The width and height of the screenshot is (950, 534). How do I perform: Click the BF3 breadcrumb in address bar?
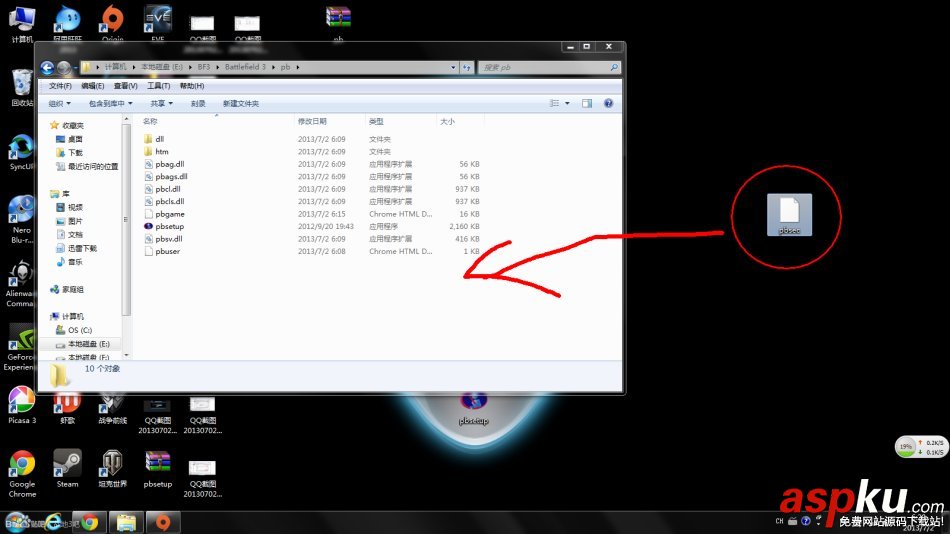point(204,67)
